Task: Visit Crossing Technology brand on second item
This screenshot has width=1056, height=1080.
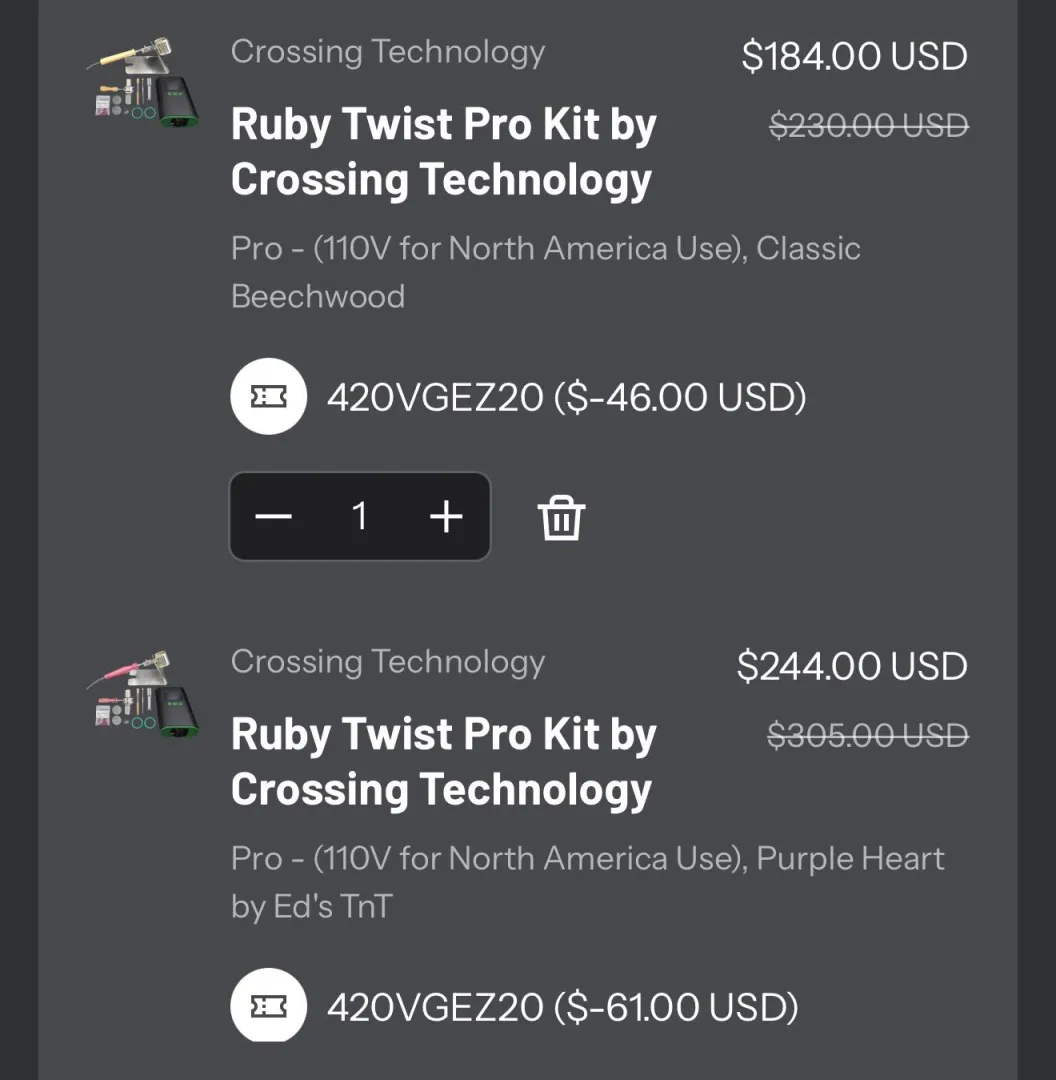Action: click(x=388, y=661)
